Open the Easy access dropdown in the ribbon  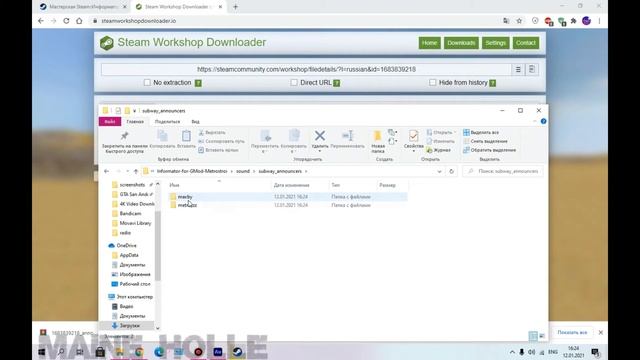[393, 142]
